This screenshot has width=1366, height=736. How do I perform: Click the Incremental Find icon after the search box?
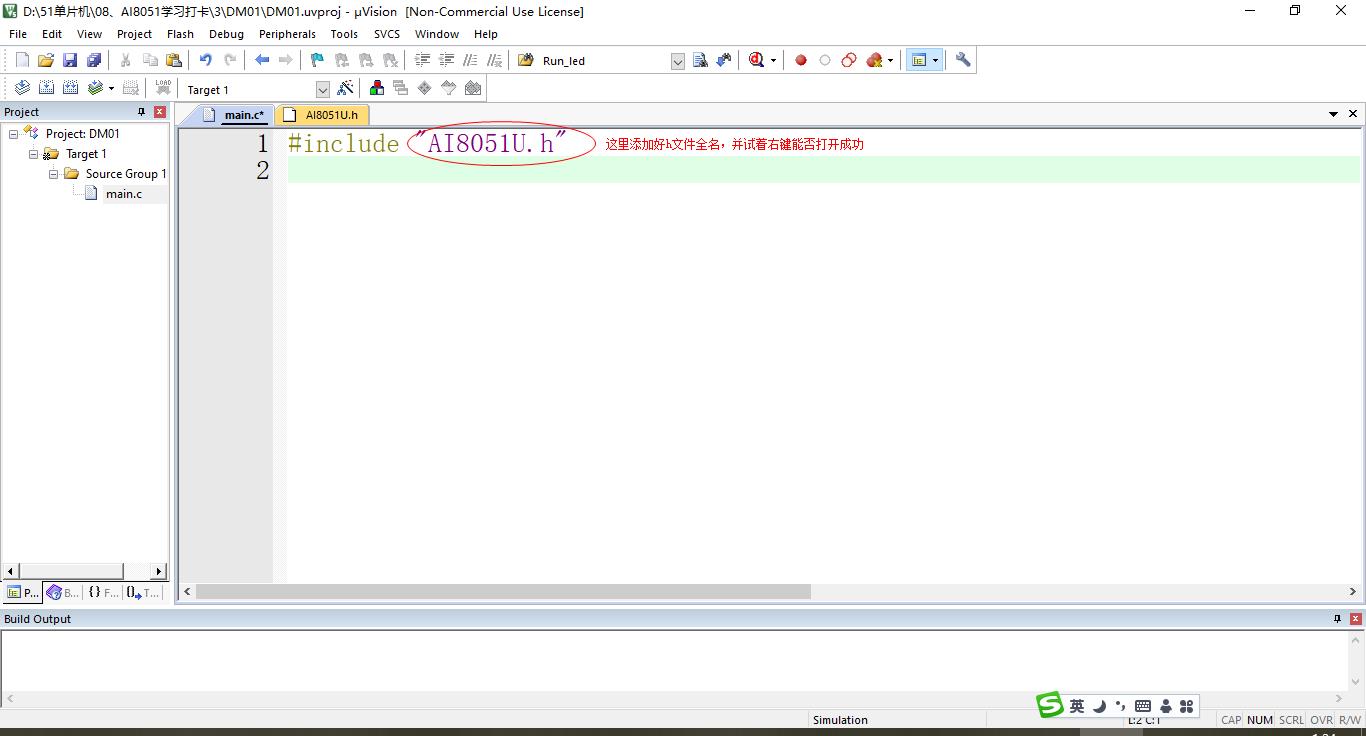(x=724, y=60)
